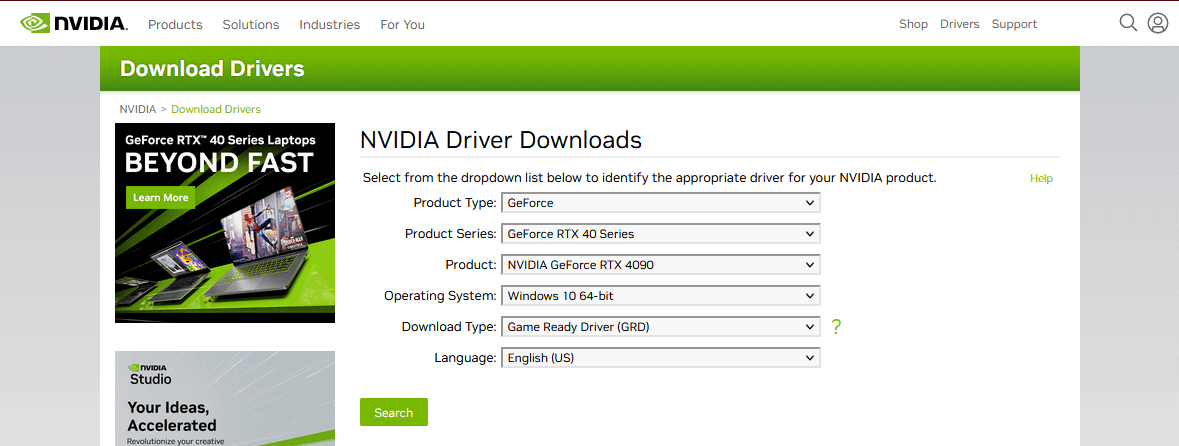This screenshot has width=1179, height=446.
Task: Click the NVIDIA logo
Action: [74, 23]
